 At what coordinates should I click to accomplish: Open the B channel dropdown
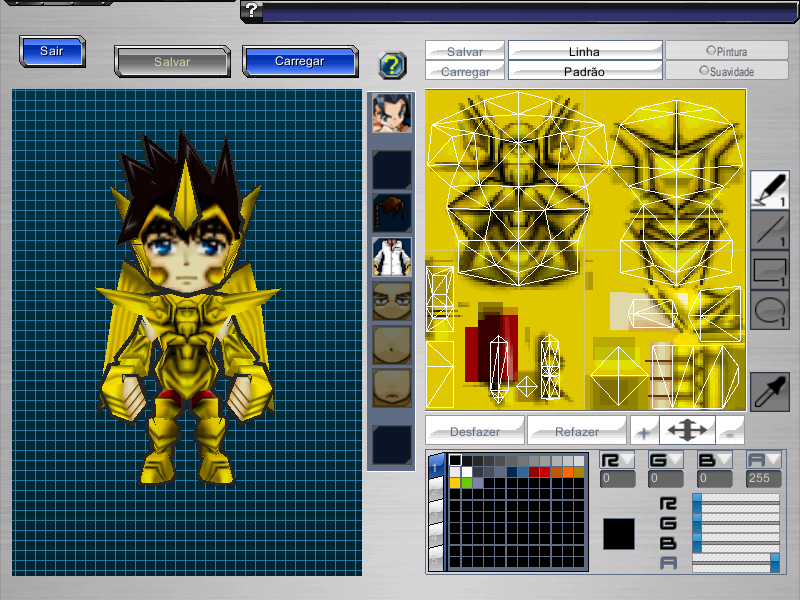tap(714, 460)
